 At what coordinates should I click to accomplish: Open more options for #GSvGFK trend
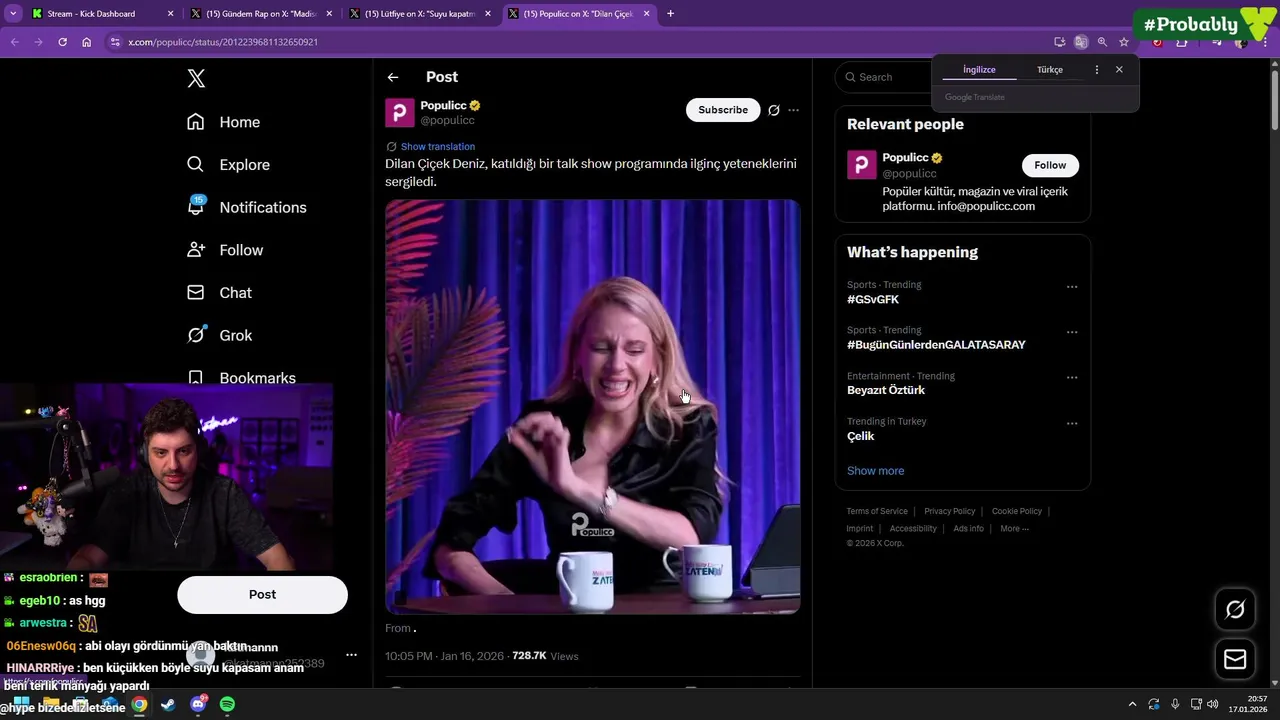pyautogui.click(x=1072, y=287)
